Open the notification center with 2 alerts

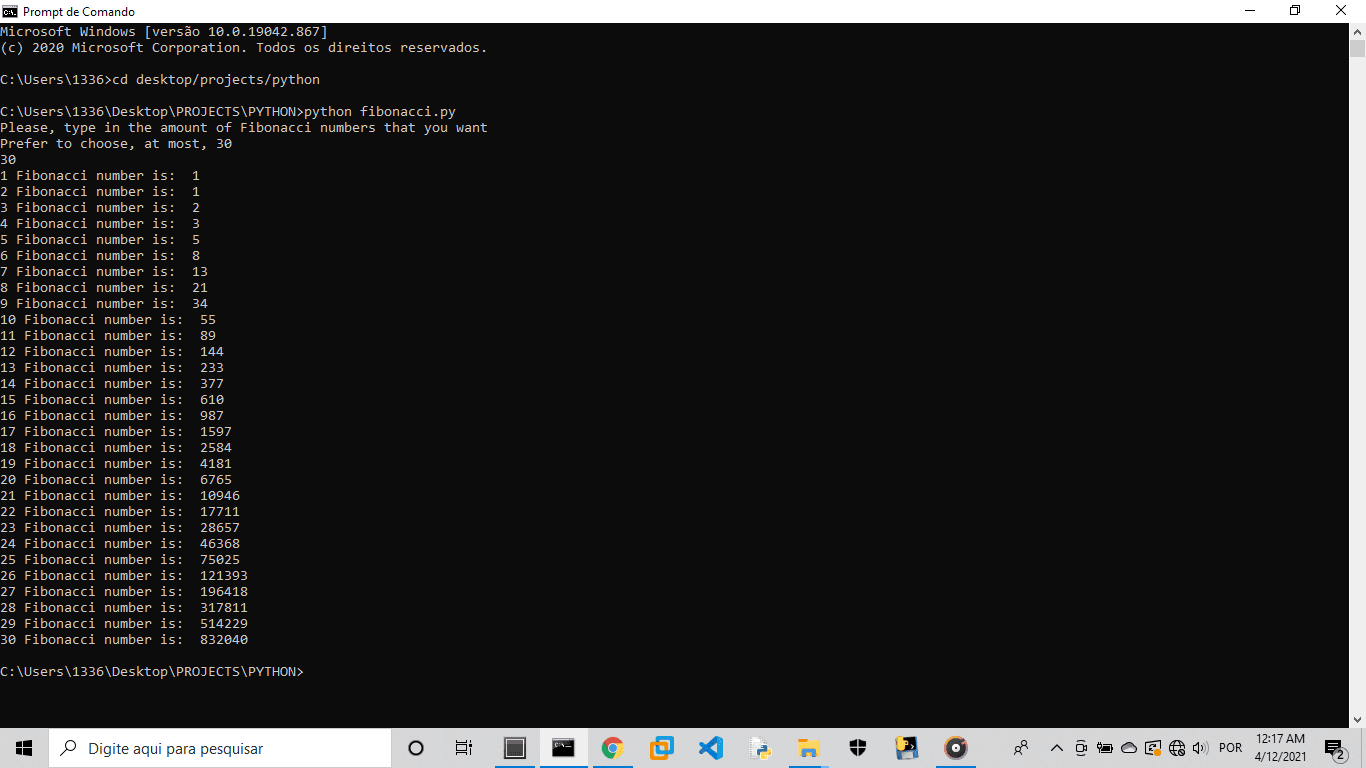click(1334, 748)
